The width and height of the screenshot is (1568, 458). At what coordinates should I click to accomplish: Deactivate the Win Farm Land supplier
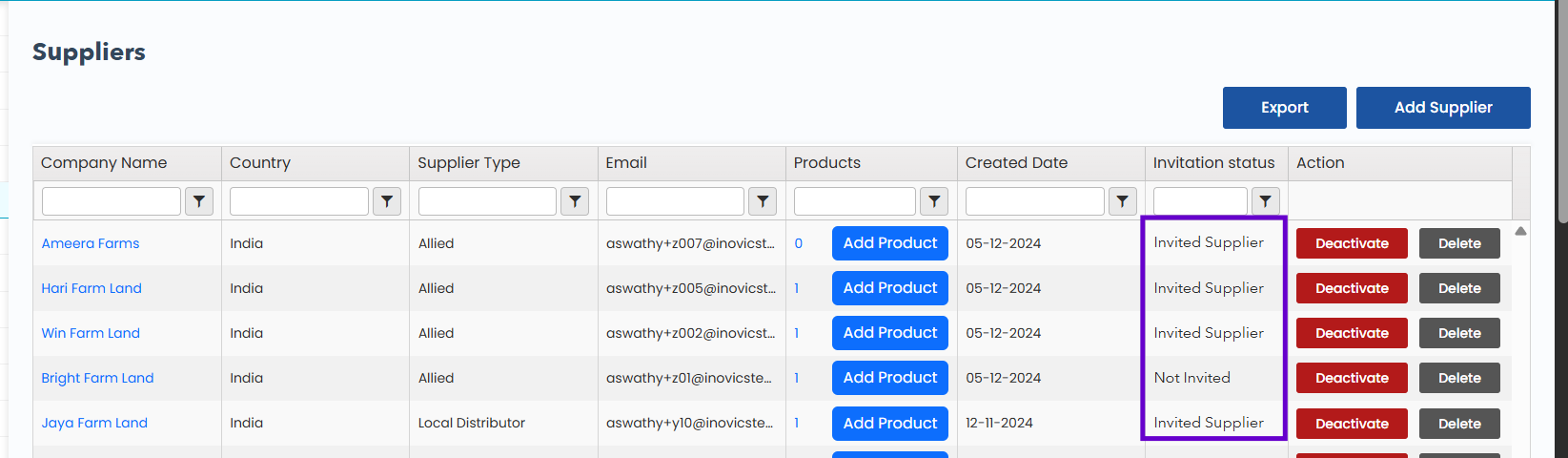tap(1351, 333)
